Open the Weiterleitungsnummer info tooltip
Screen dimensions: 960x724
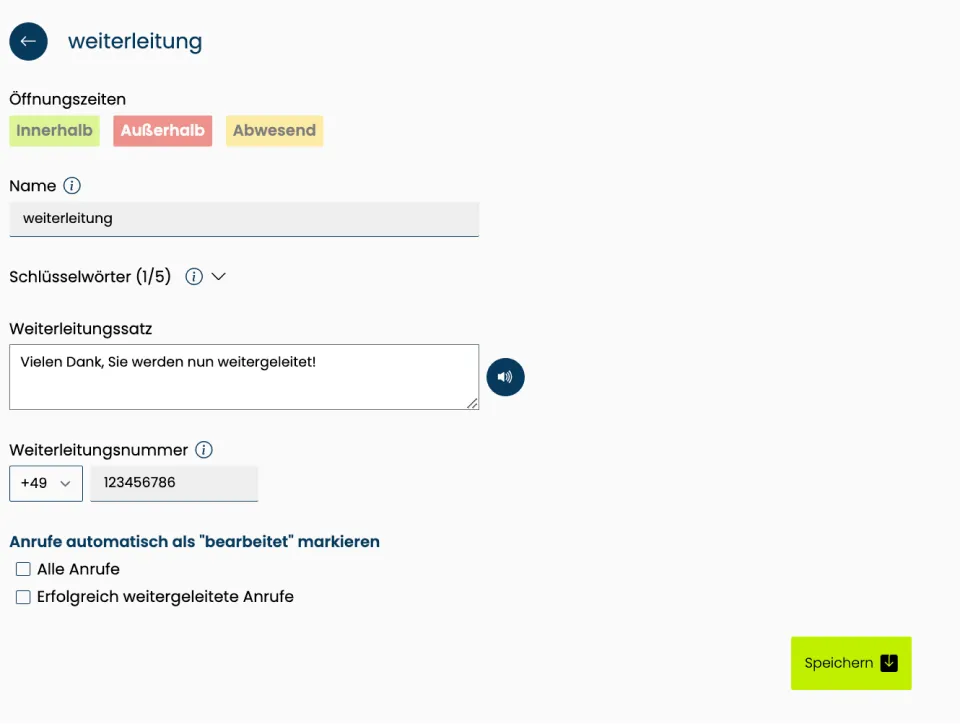[x=203, y=450]
